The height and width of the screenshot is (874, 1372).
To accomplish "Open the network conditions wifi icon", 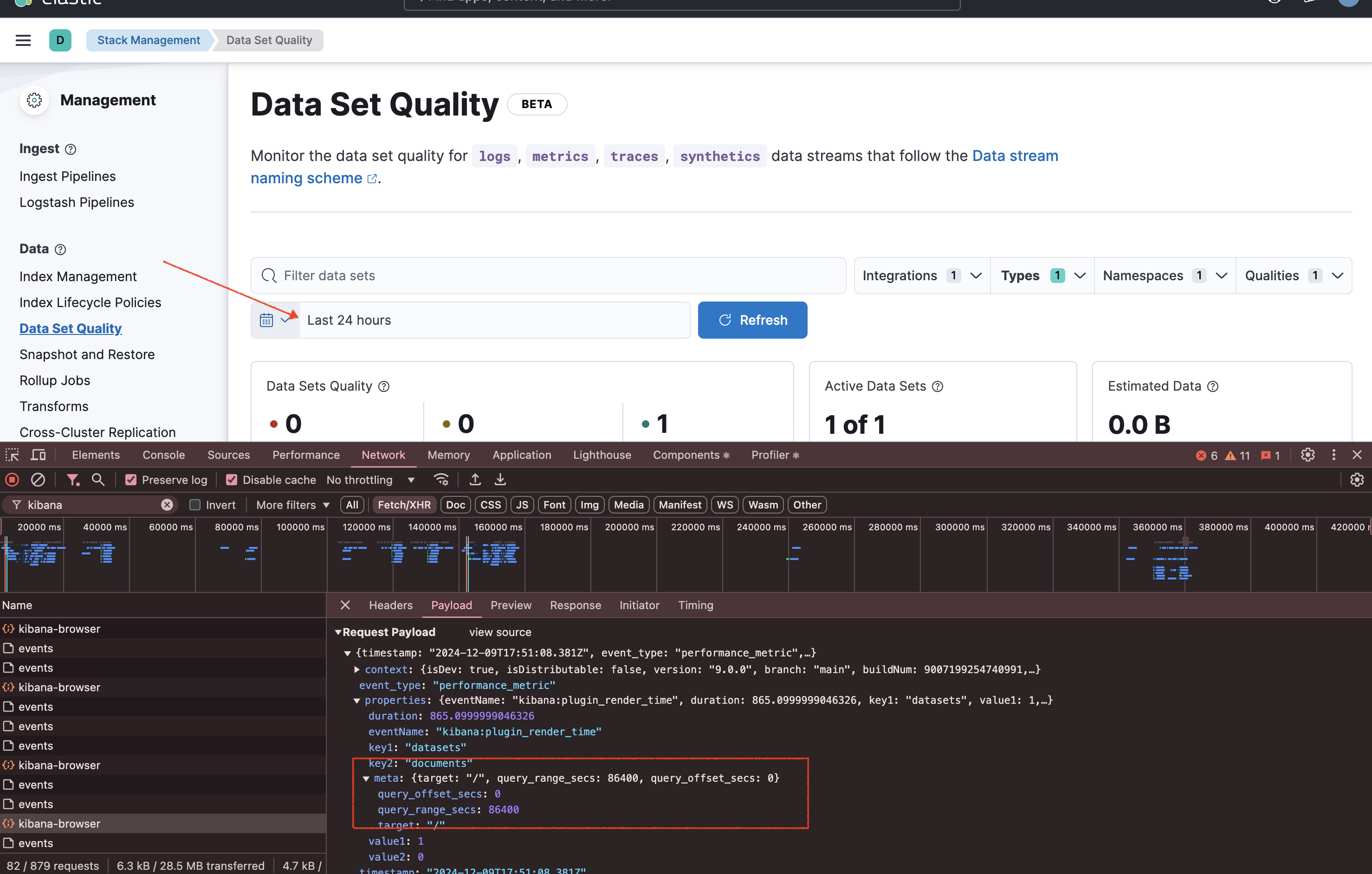I will click(x=441, y=480).
